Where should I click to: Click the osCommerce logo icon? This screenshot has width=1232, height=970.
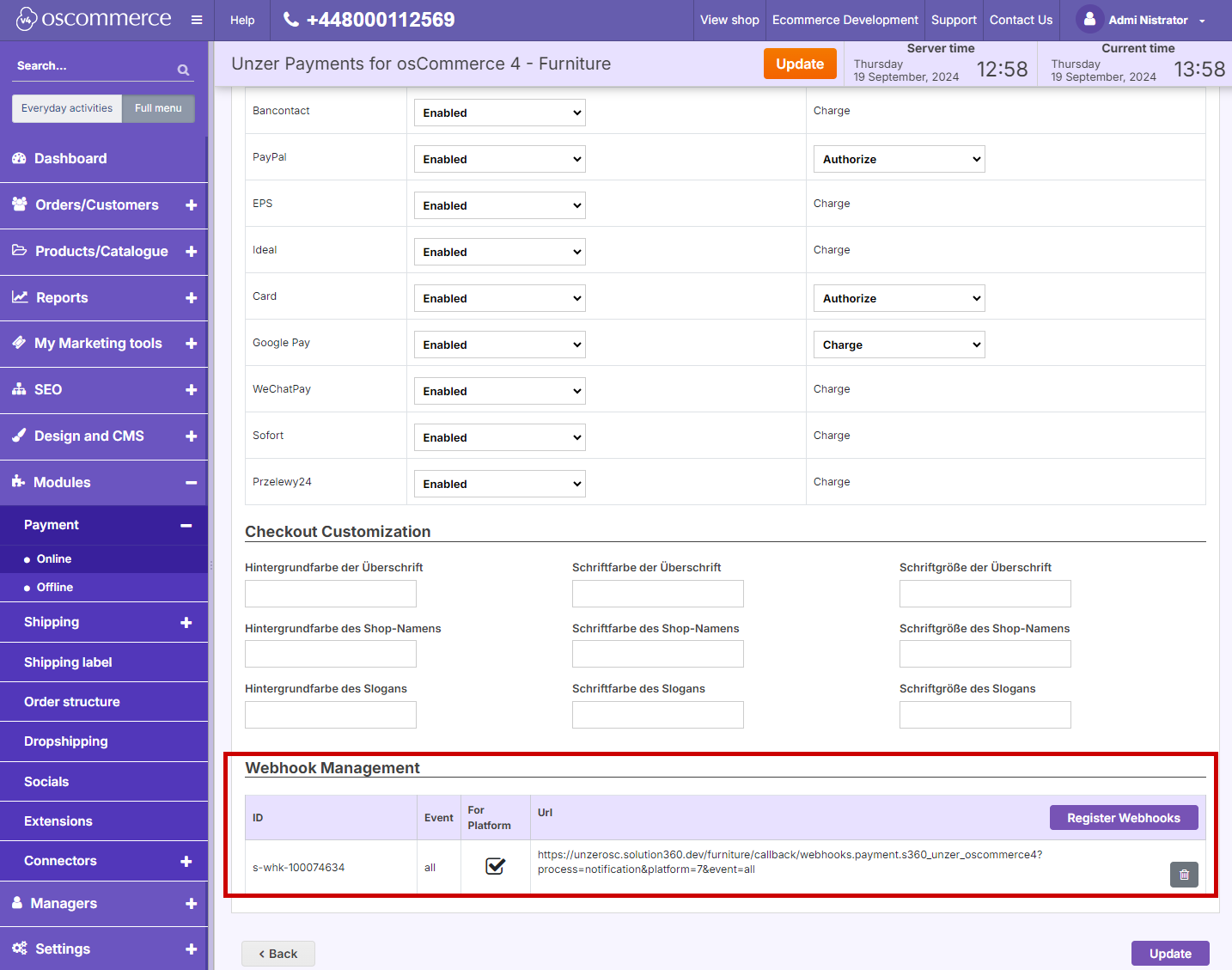(x=27, y=19)
